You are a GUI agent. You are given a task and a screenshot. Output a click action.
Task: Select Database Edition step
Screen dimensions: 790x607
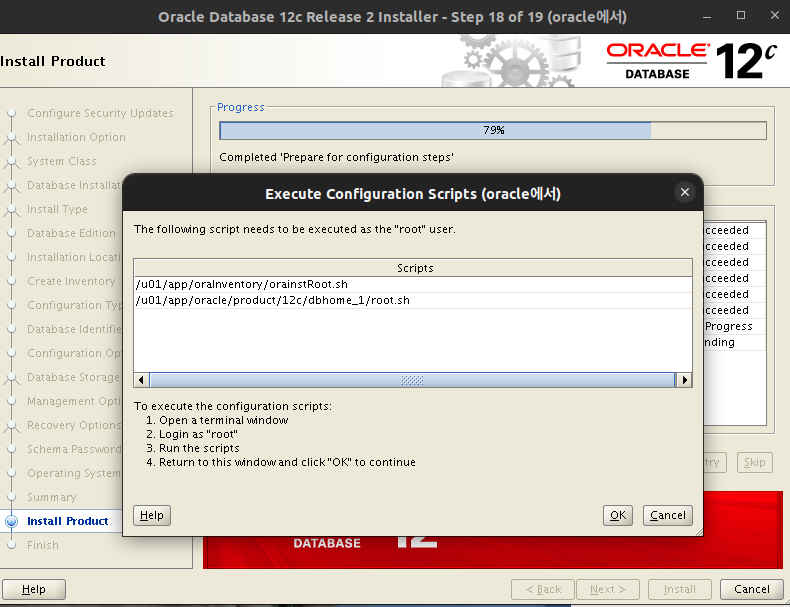coord(71,233)
